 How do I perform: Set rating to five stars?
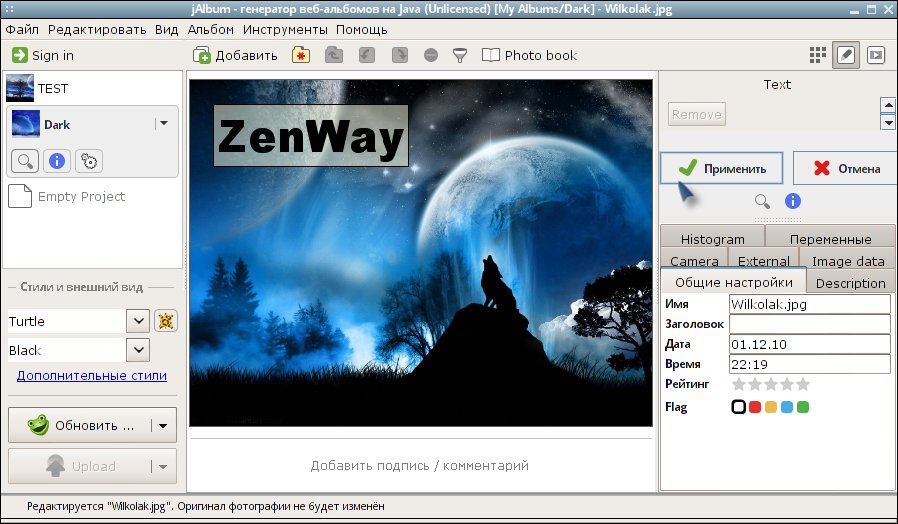[803, 384]
